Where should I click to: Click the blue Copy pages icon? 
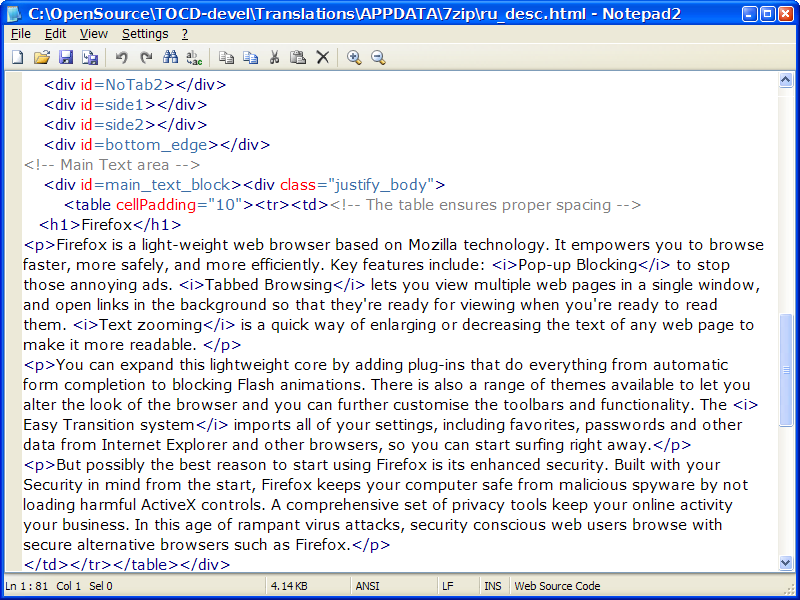point(250,57)
